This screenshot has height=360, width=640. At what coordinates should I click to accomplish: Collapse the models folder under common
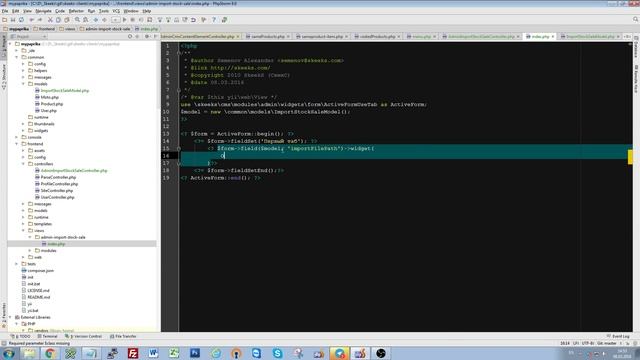(x=23, y=84)
